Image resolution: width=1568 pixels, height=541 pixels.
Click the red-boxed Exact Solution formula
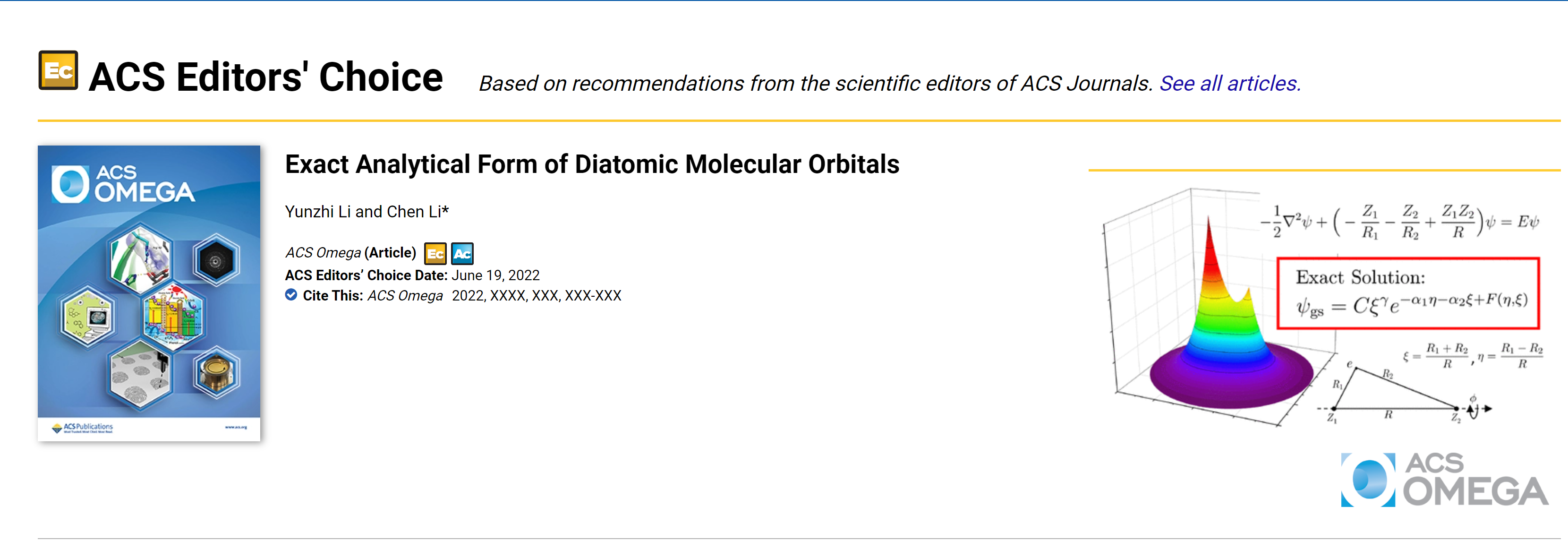click(1408, 293)
